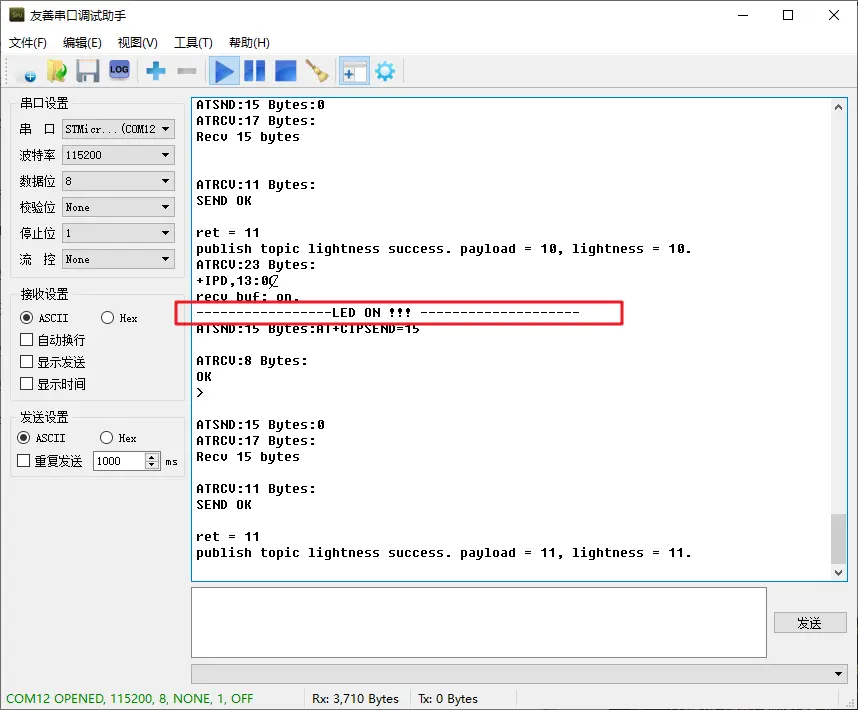Enable the 重复发送 checkbox

50,461
